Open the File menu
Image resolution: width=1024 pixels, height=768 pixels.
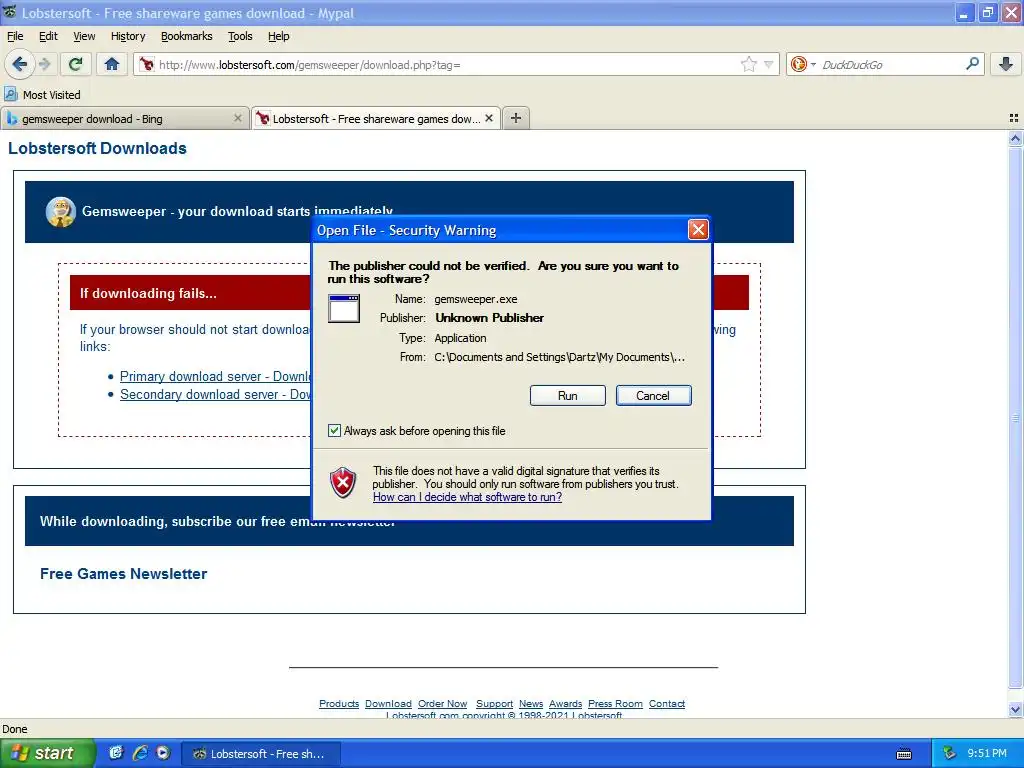[15, 36]
